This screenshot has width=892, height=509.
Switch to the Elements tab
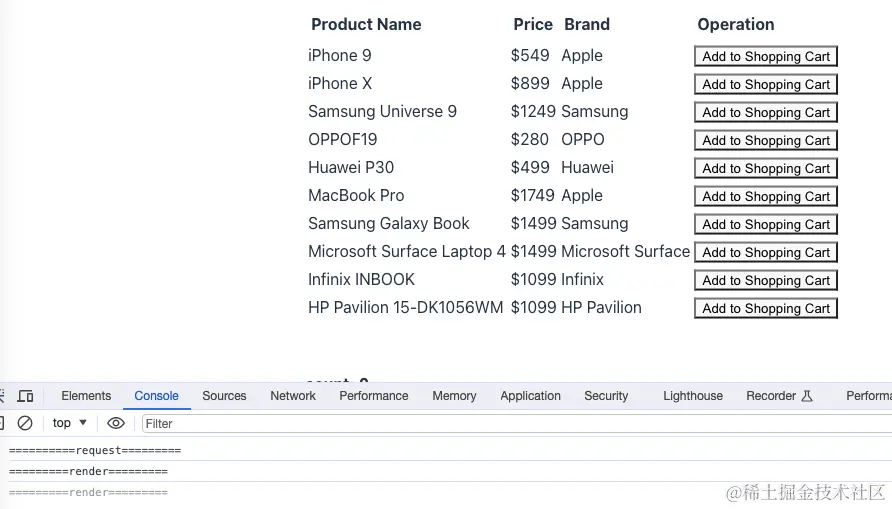86,396
